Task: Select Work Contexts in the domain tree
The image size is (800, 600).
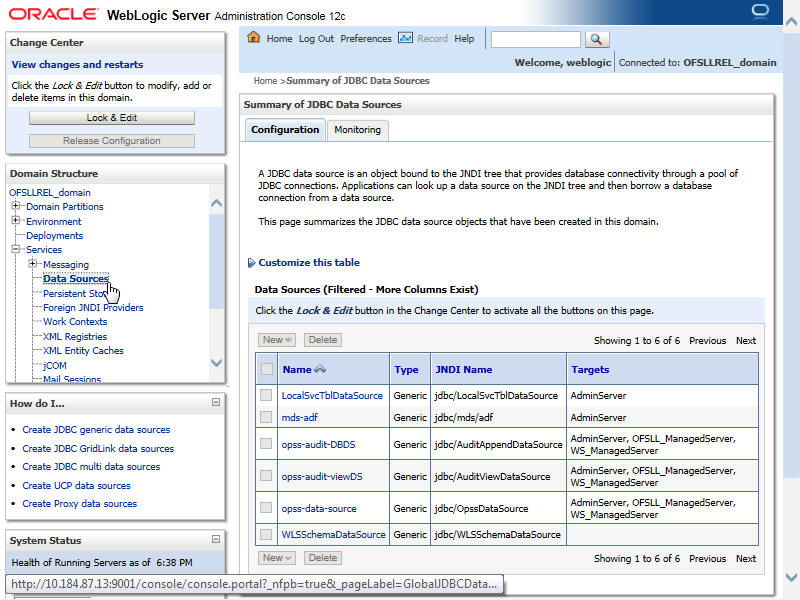Action: point(75,322)
